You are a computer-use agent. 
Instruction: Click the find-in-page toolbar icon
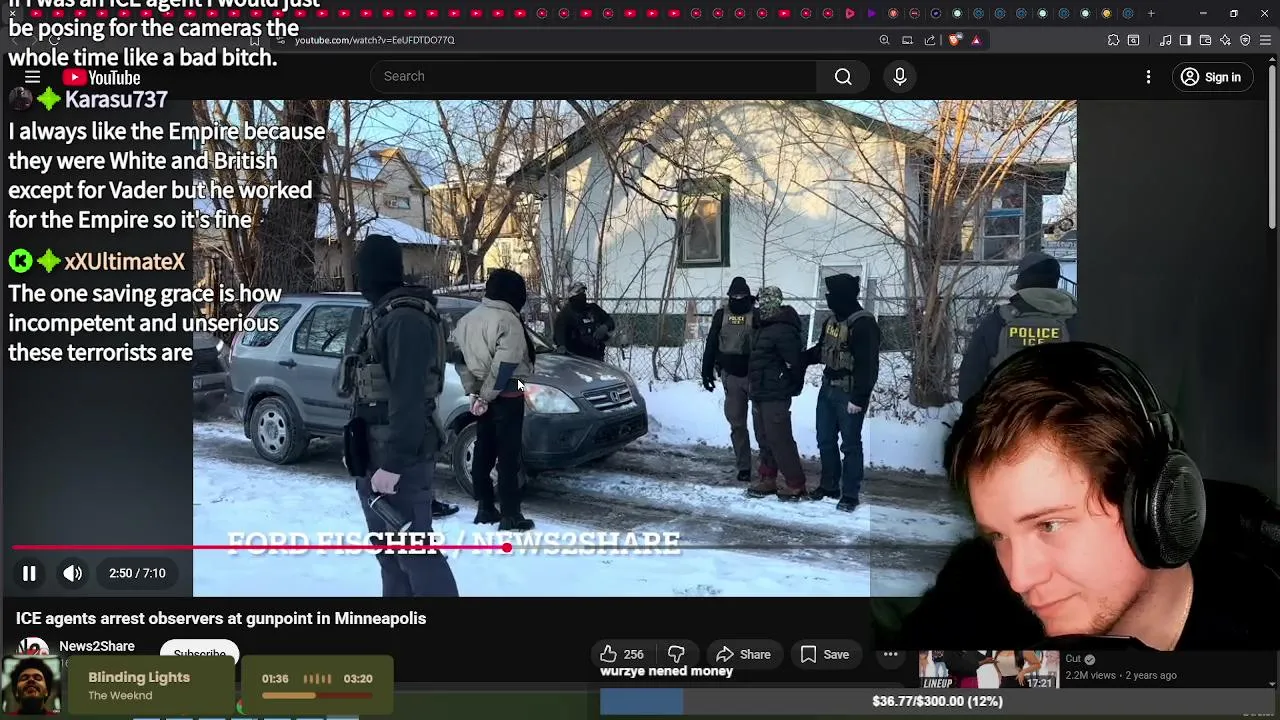(x=1133, y=40)
